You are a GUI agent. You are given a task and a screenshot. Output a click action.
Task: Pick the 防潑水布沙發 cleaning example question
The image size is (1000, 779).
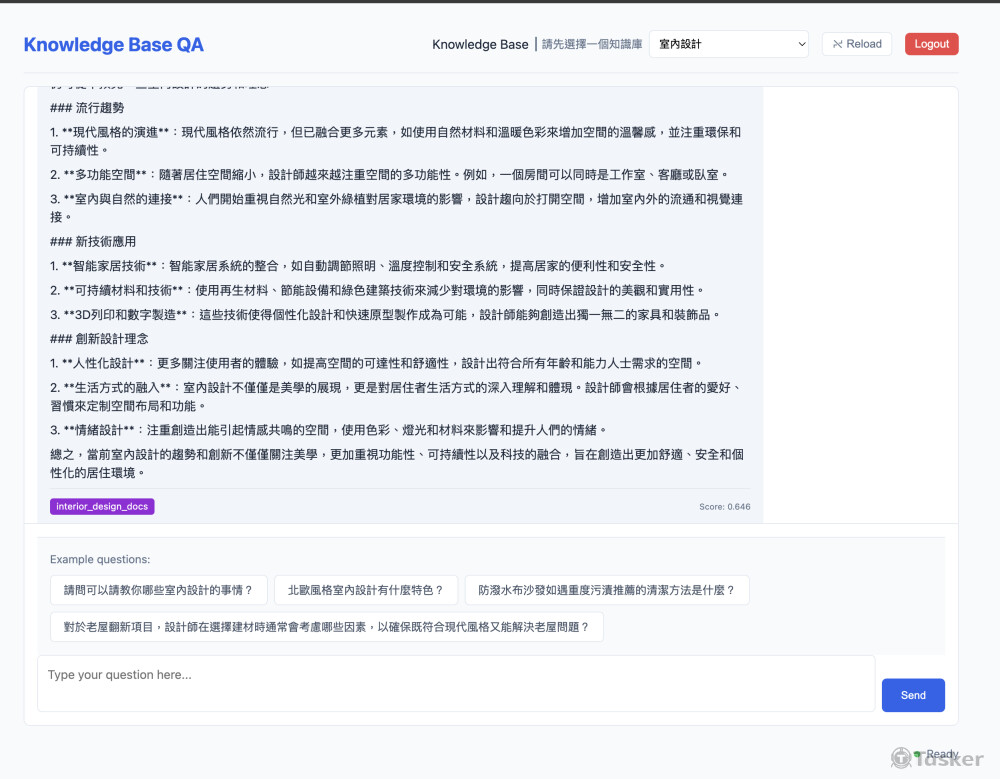(x=606, y=590)
